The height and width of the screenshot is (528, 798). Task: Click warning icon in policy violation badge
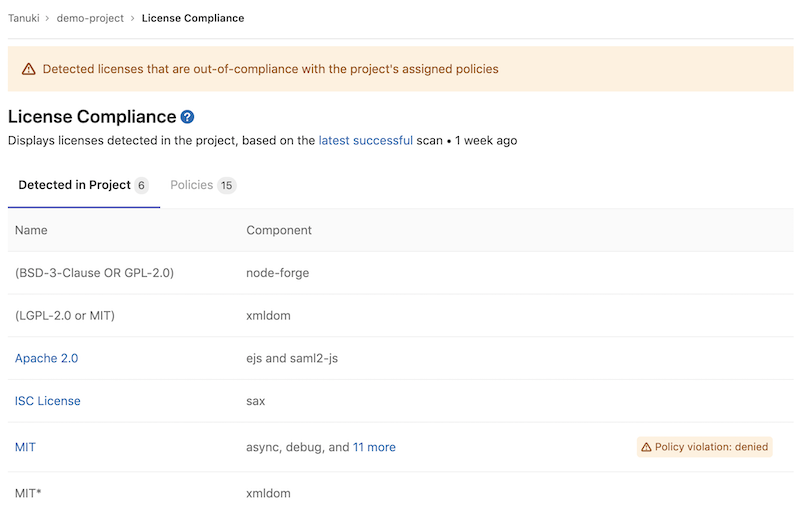[646, 447]
